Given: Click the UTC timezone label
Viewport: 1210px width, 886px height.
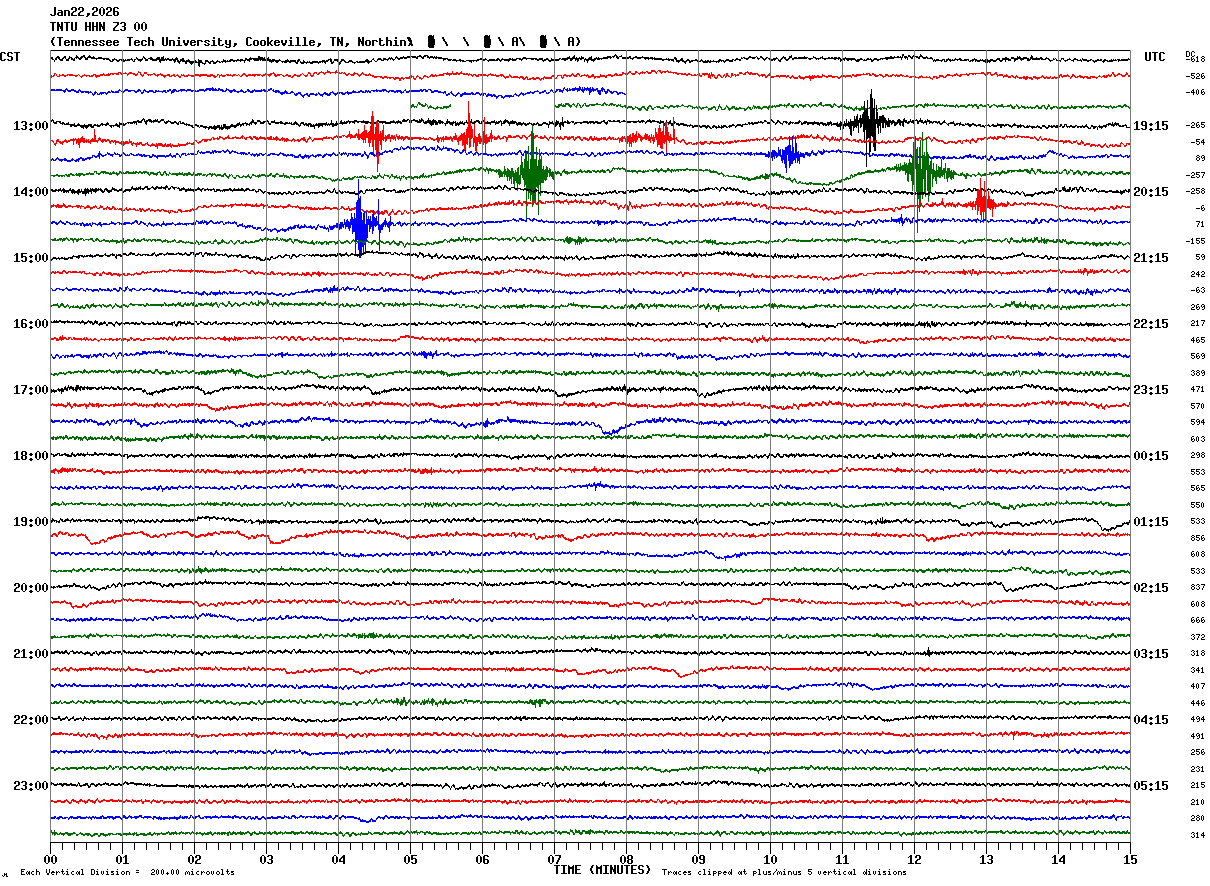Looking at the screenshot, I should 1155,57.
